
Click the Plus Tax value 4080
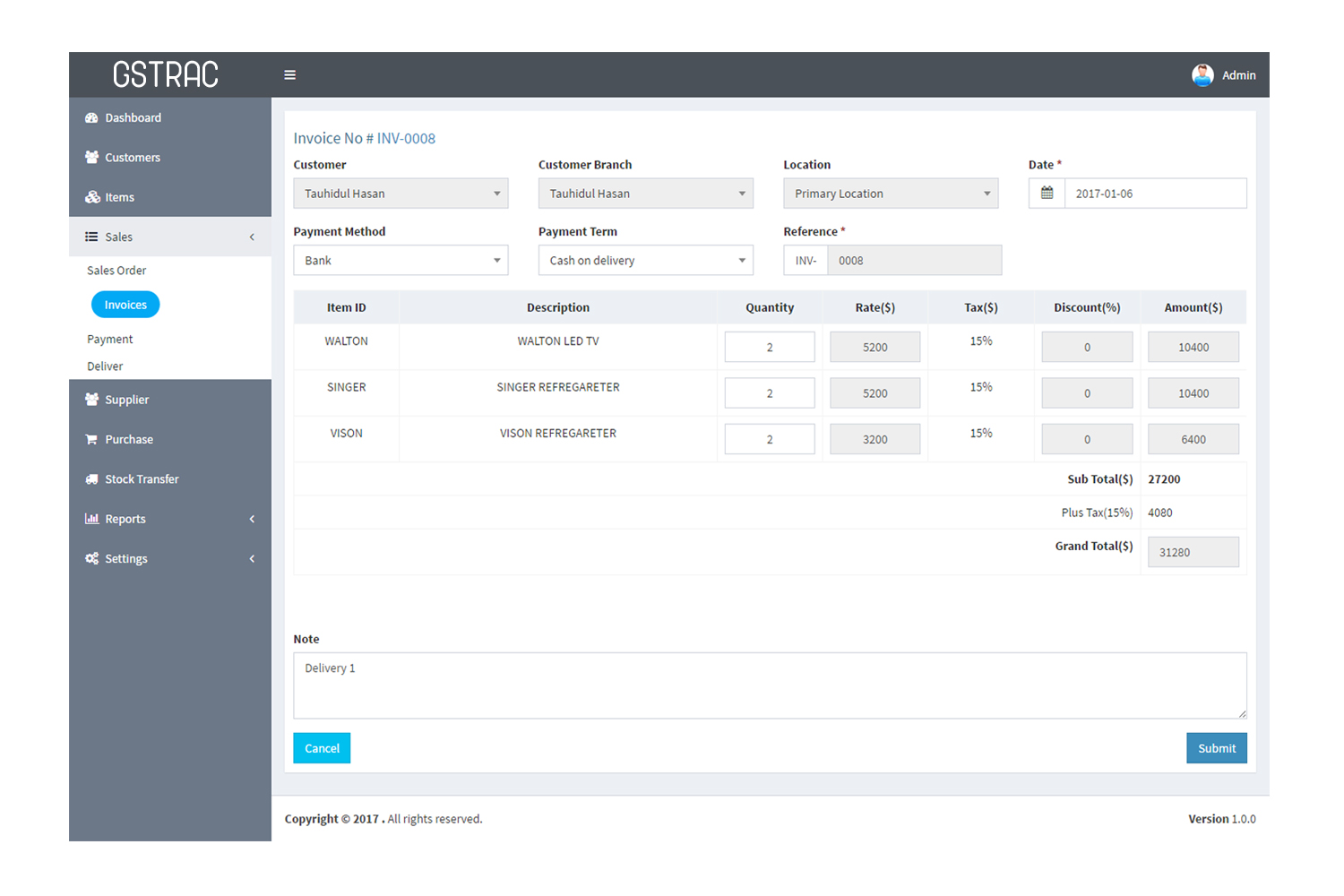pos(1160,513)
